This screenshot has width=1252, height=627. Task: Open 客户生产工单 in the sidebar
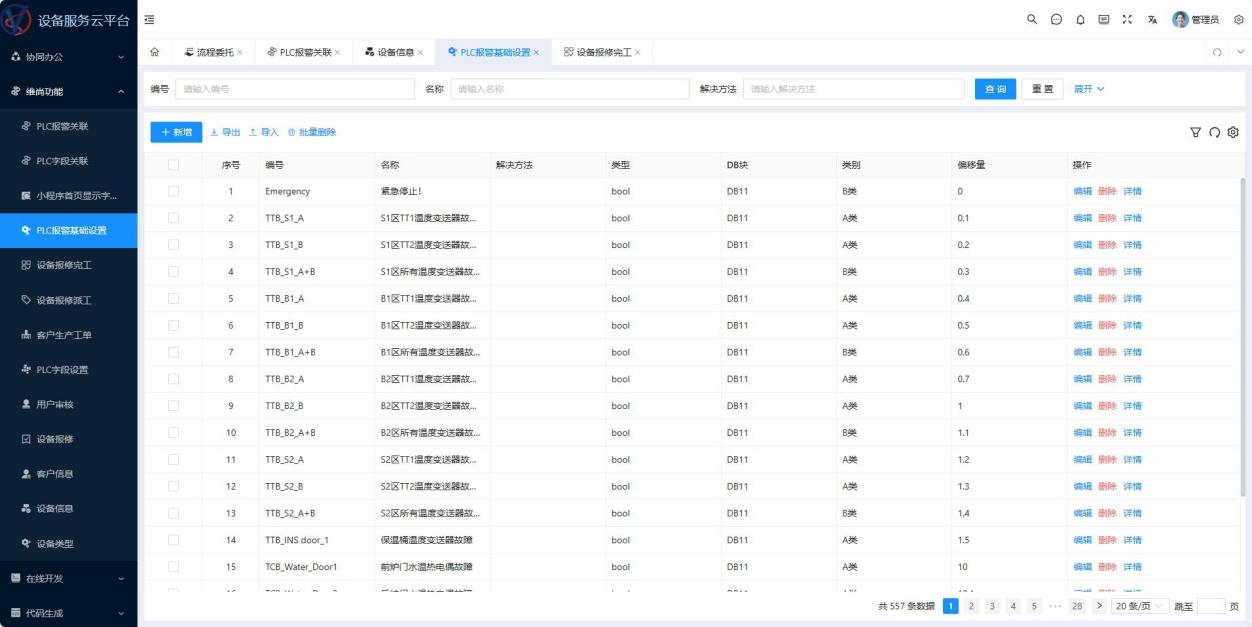[68, 335]
